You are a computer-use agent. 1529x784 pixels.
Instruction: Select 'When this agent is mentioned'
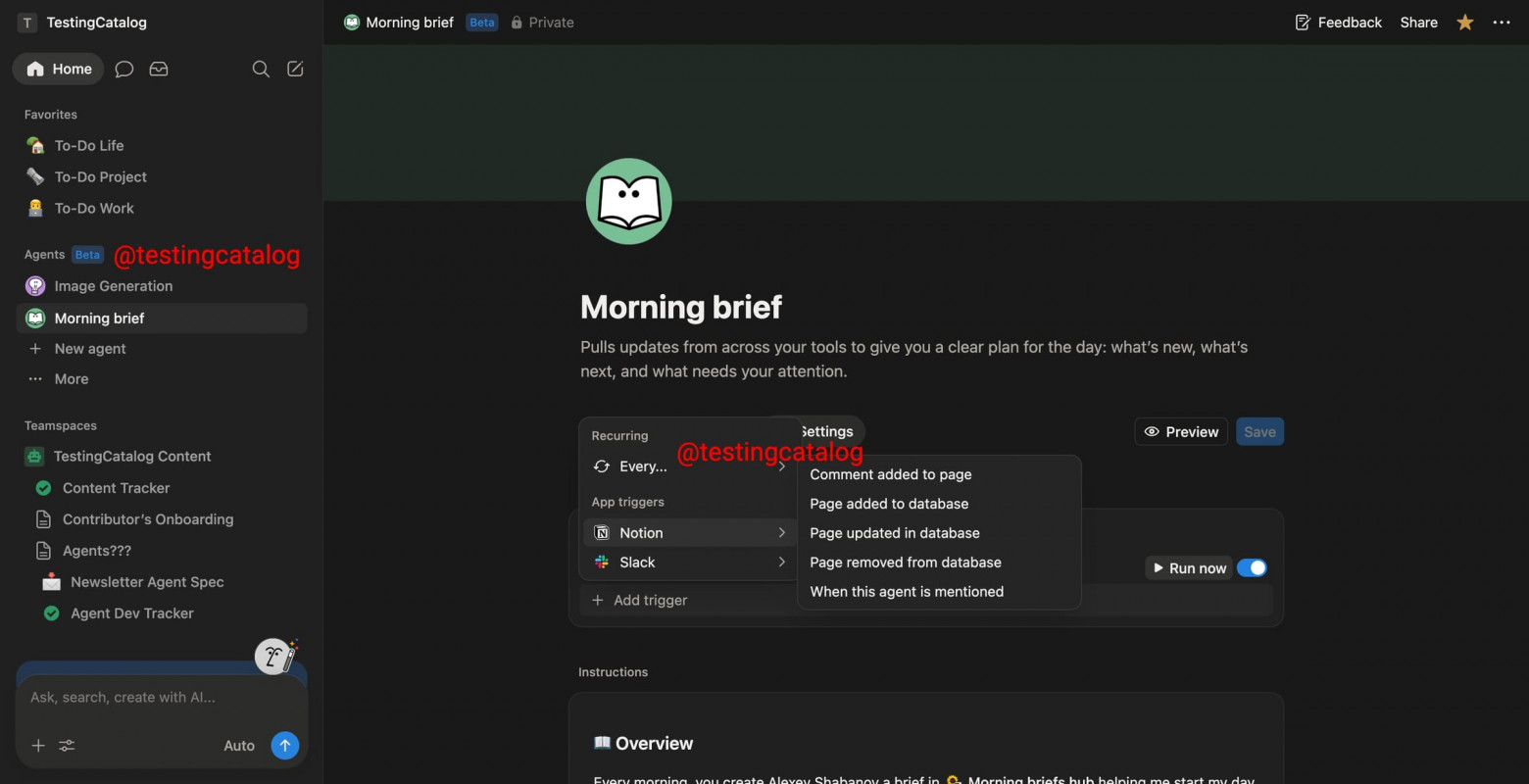[907, 591]
